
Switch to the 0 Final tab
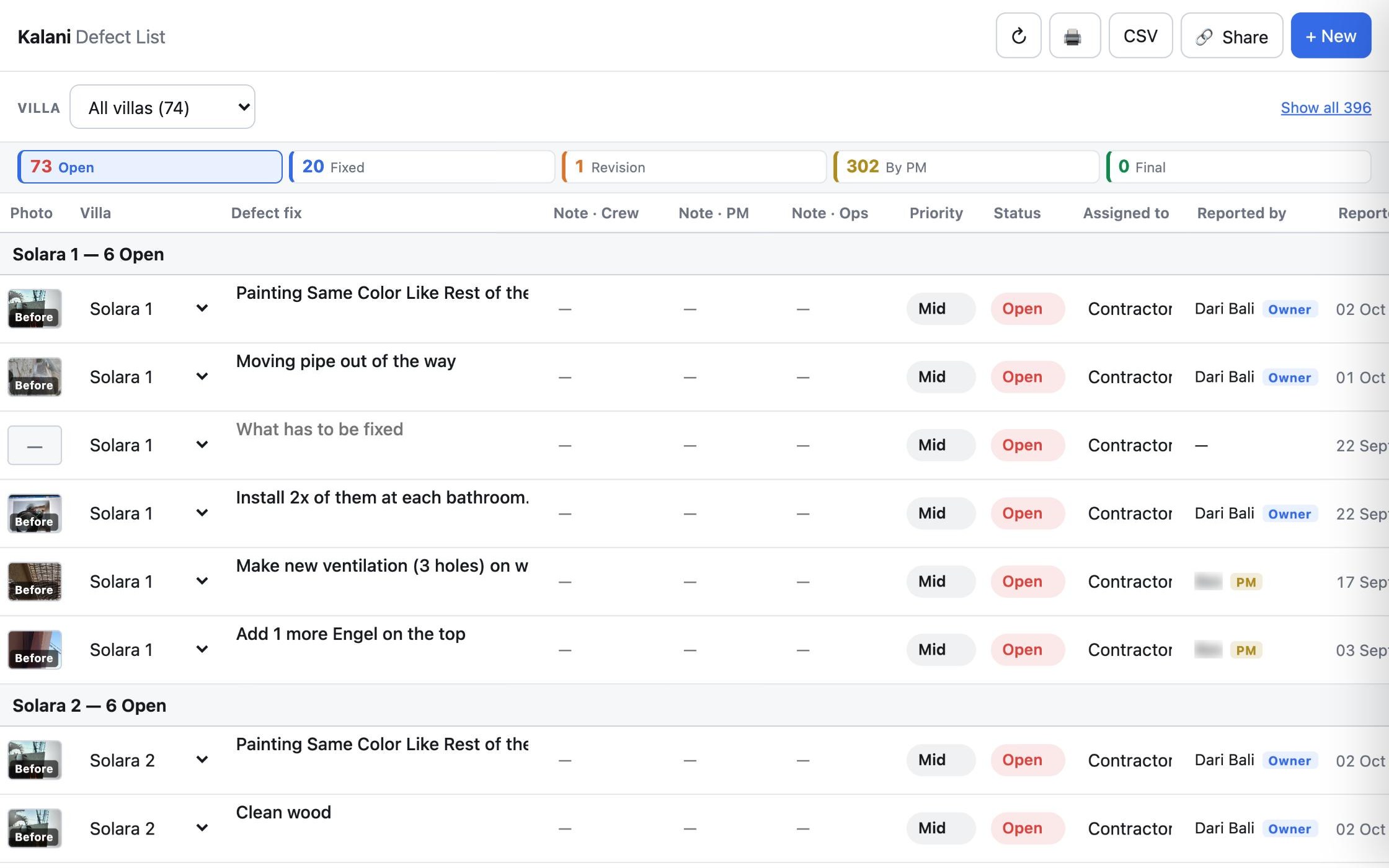pos(1238,167)
